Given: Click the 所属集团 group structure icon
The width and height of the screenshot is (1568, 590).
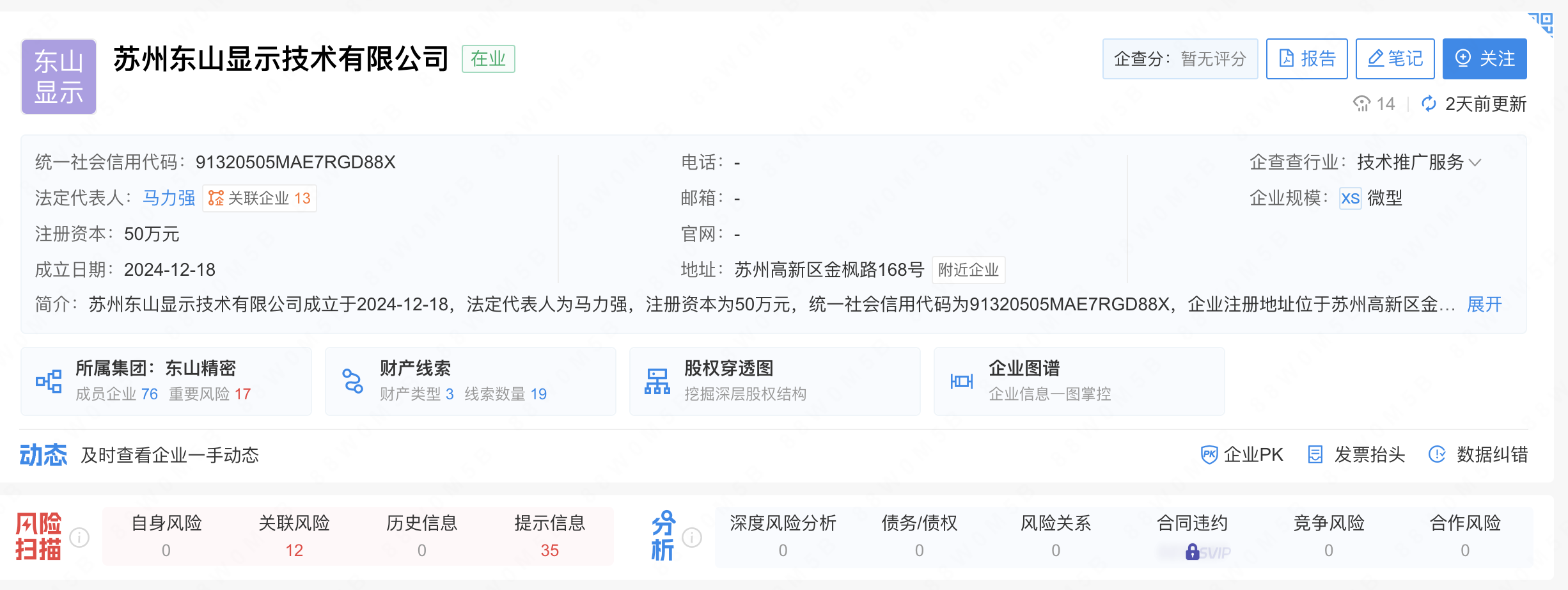Looking at the screenshot, I should pyautogui.click(x=49, y=380).
